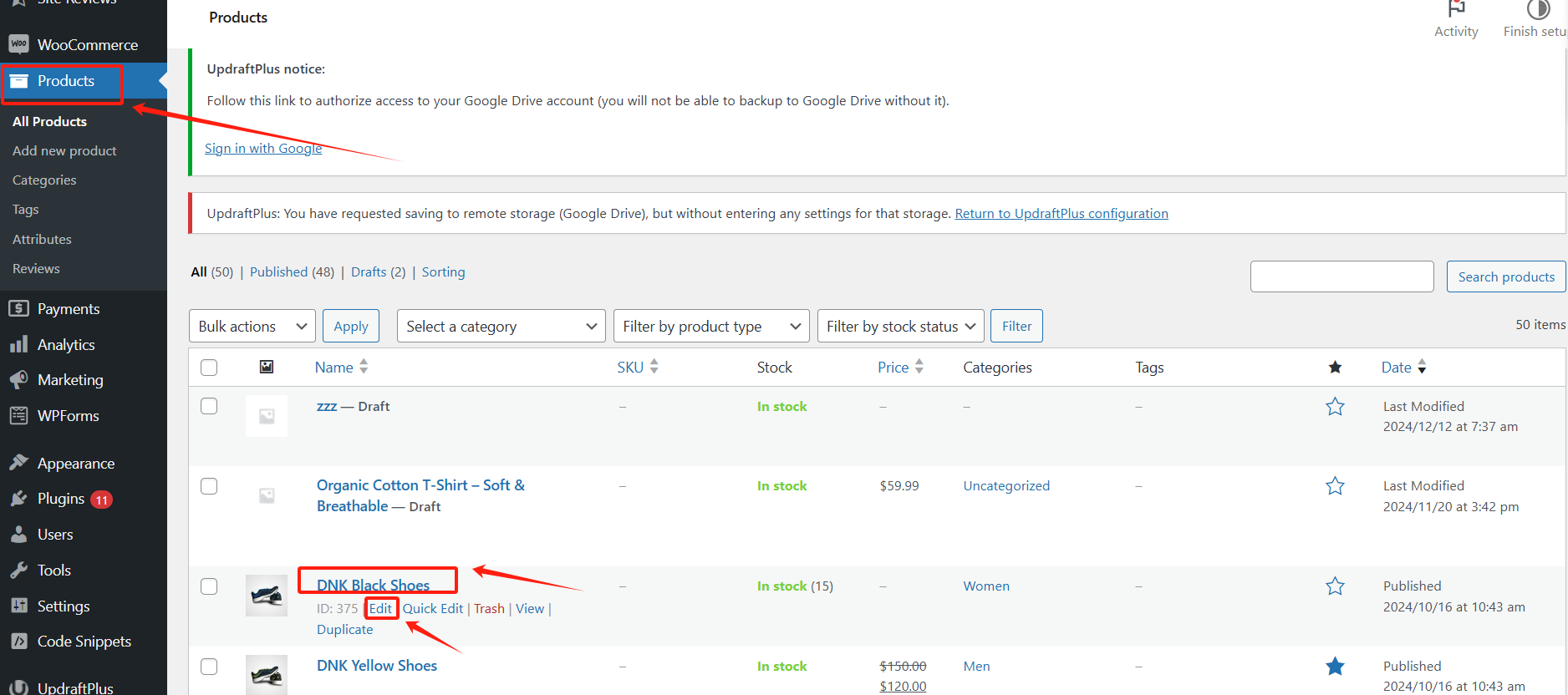
Task: Click the Plugins plug icon
Action: [x=18, y=499]
